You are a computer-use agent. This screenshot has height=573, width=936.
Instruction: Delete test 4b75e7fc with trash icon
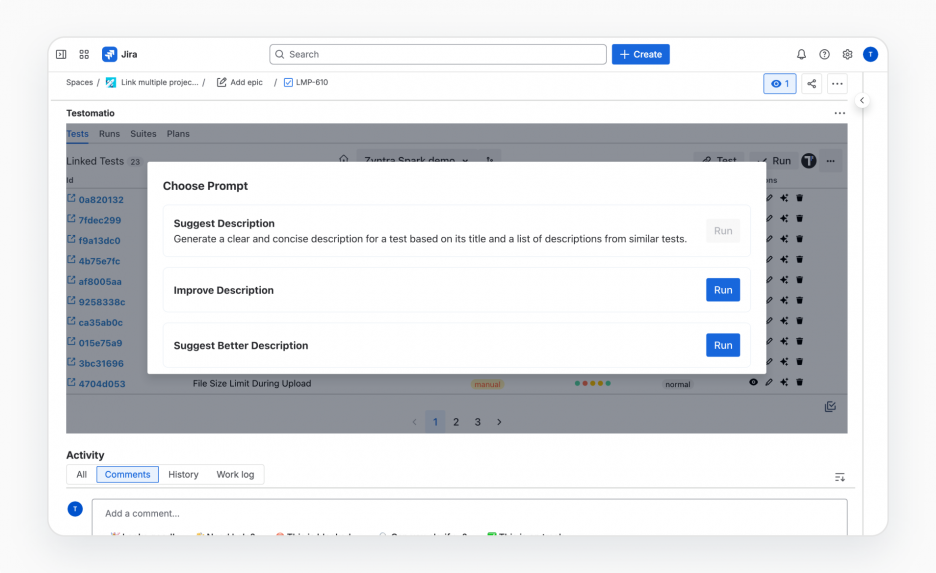tap(799, 260)
